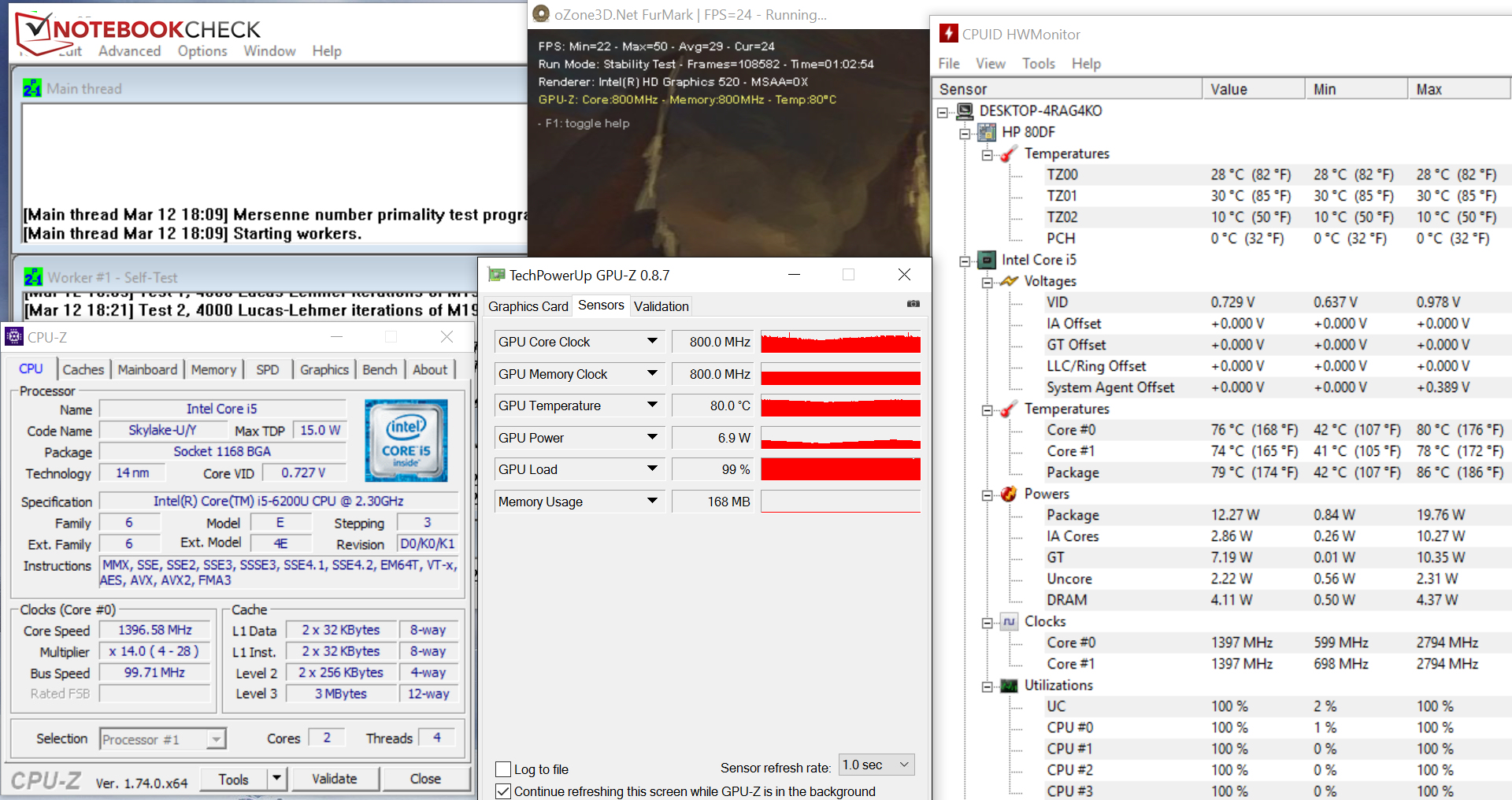Open the CPU-Z Processor #1 selection dropdown
Screen dimensions: 1512x800
(216, 739)
